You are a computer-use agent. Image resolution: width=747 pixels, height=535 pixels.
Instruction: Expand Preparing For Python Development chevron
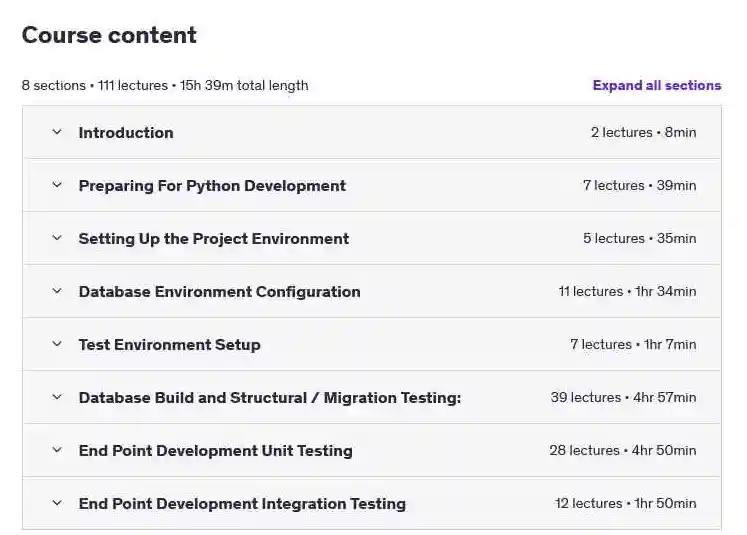57,185
